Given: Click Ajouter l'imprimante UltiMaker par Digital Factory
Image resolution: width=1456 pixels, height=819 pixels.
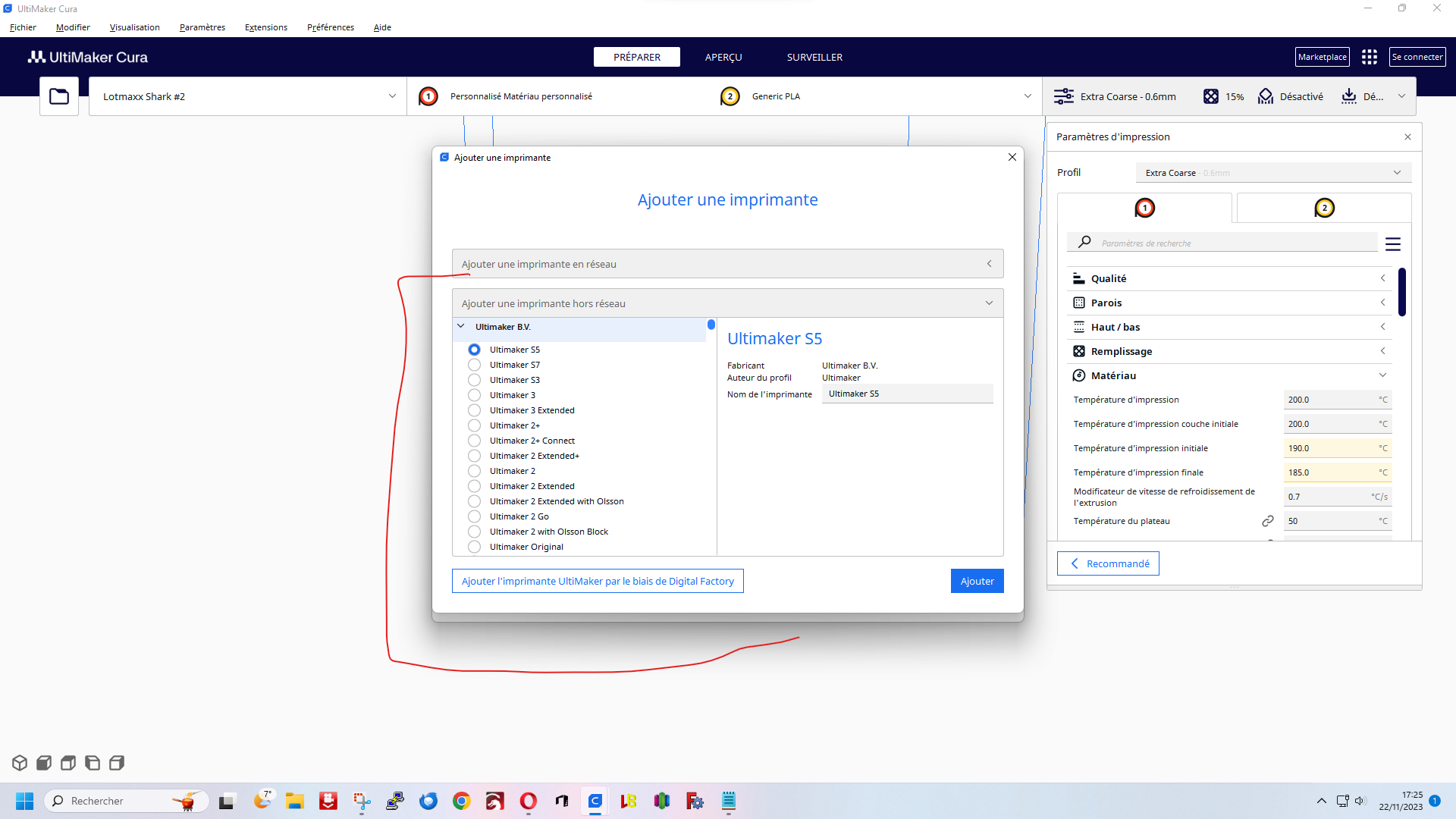Looking at the screenshot, I should [x=598, y=581].
